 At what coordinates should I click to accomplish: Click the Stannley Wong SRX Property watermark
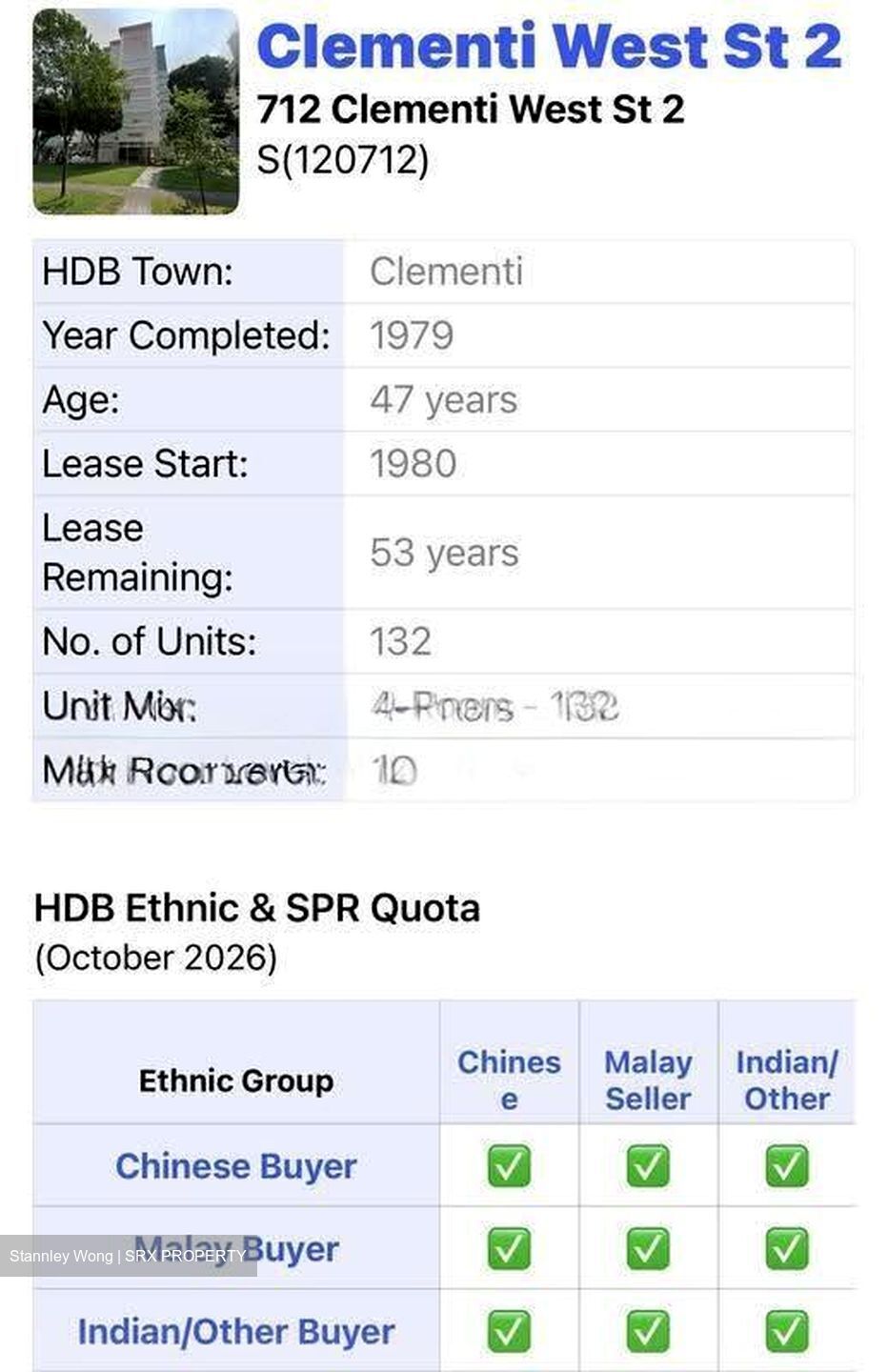(x=129, y=1256)
